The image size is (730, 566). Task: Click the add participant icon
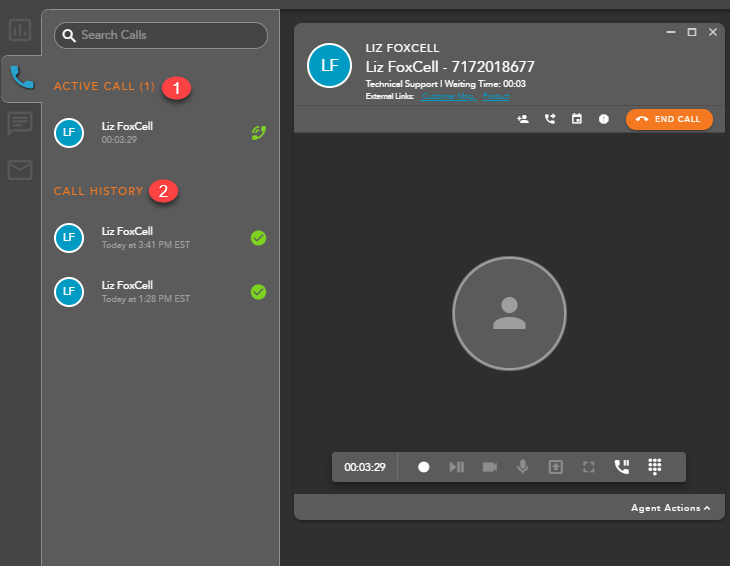click(x=522, y=119)
